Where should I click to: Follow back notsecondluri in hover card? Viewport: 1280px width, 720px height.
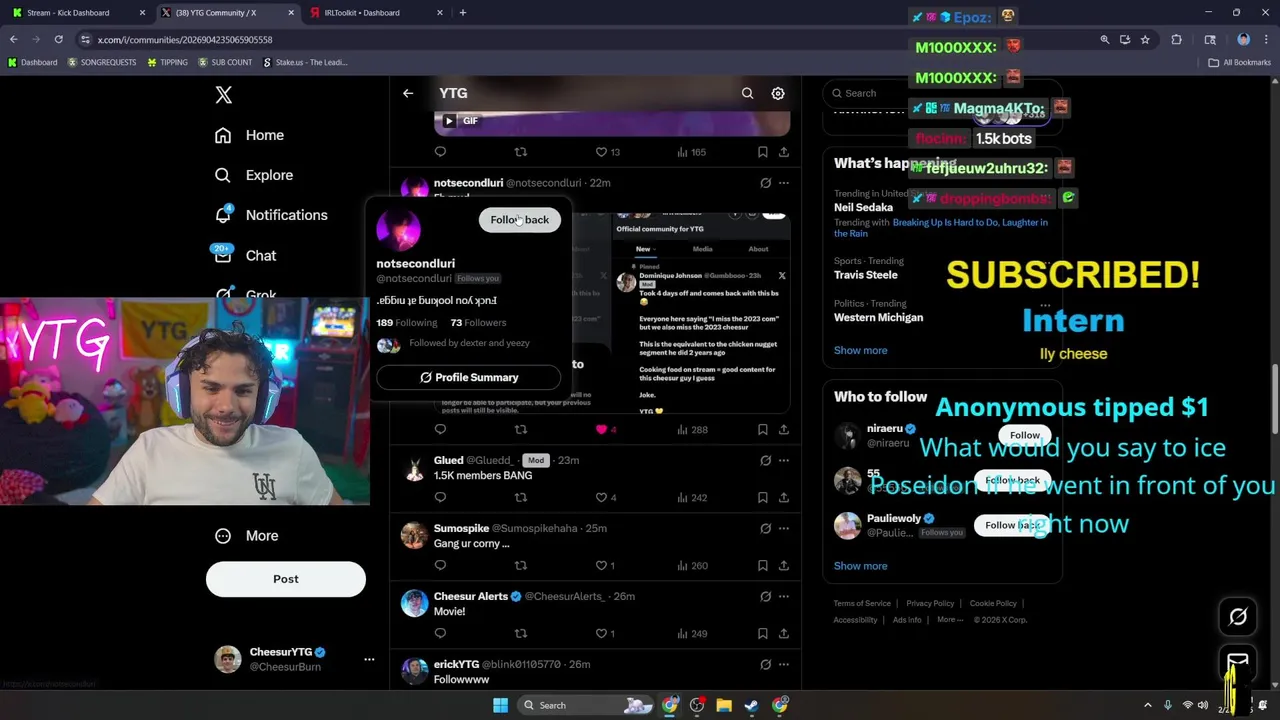click(520, 220)
